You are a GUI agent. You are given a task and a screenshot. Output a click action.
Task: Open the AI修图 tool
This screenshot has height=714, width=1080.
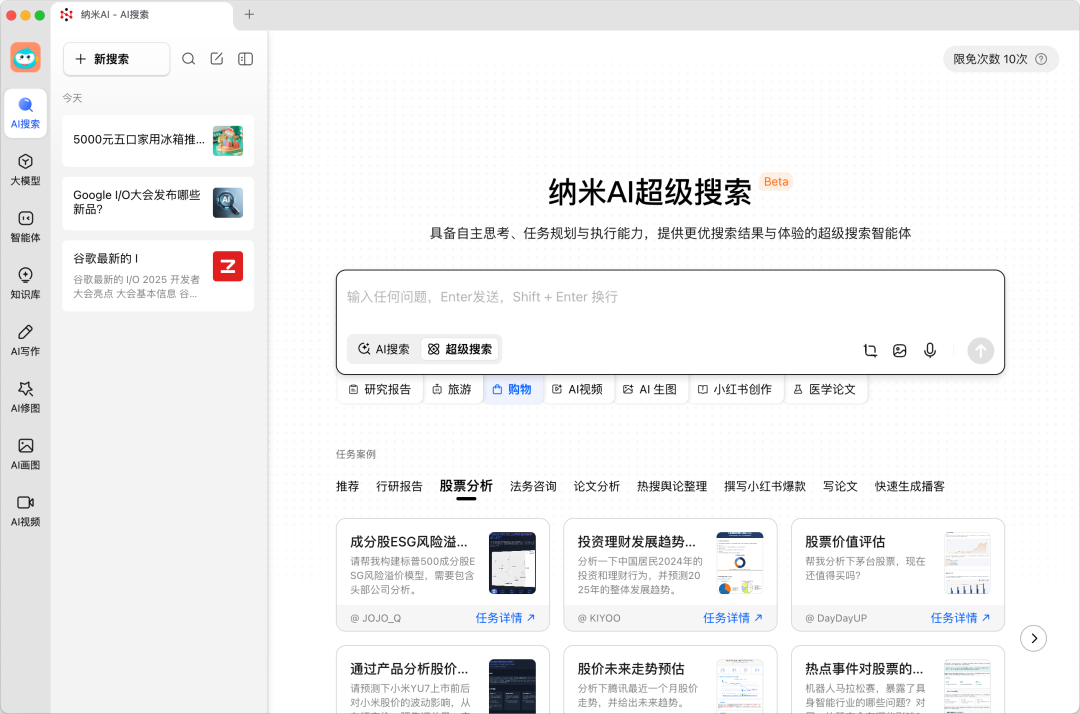(25, 397)
